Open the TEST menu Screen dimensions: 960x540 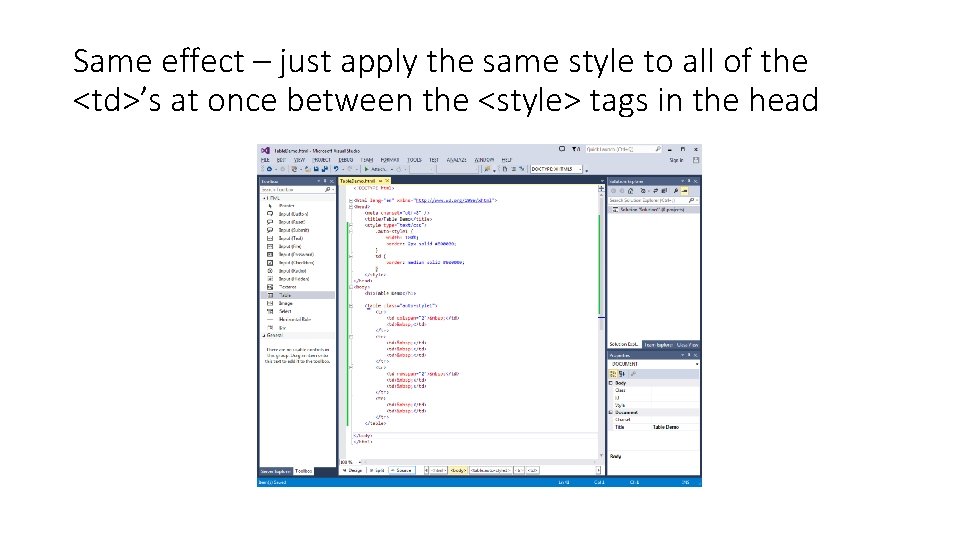click(x=433, y=160)
